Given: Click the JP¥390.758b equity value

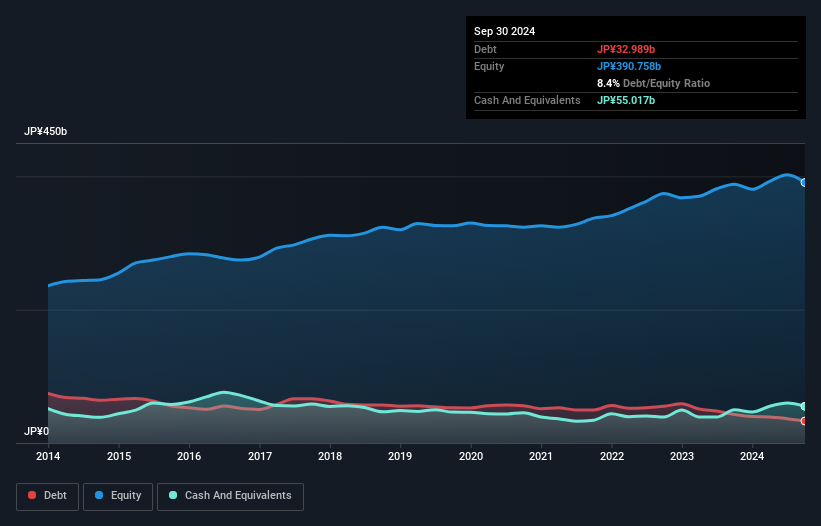Looking at the screenshot, I should (629, 66).
